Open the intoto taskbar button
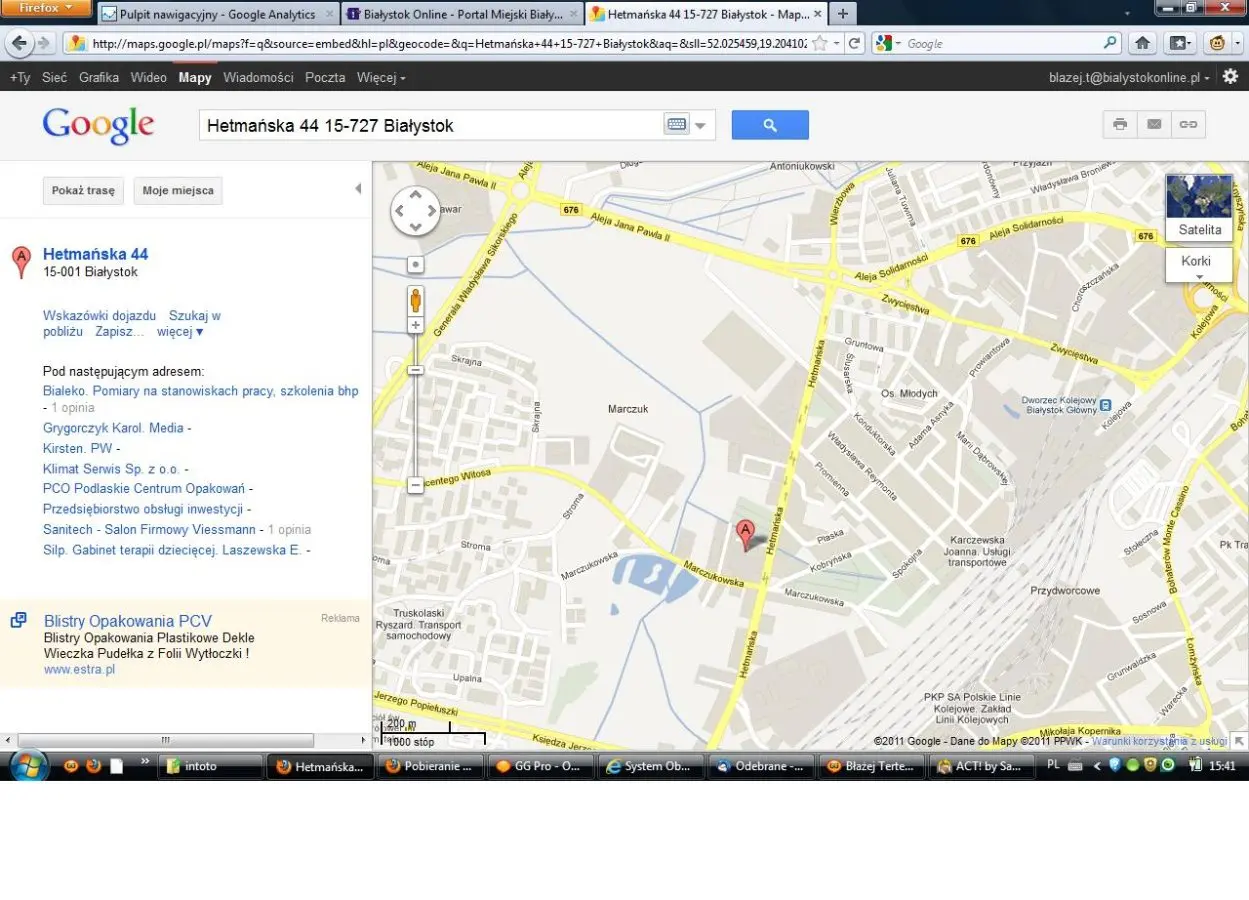The width and height of the screenshot is (1249, 900). click(x=211, y=766)
